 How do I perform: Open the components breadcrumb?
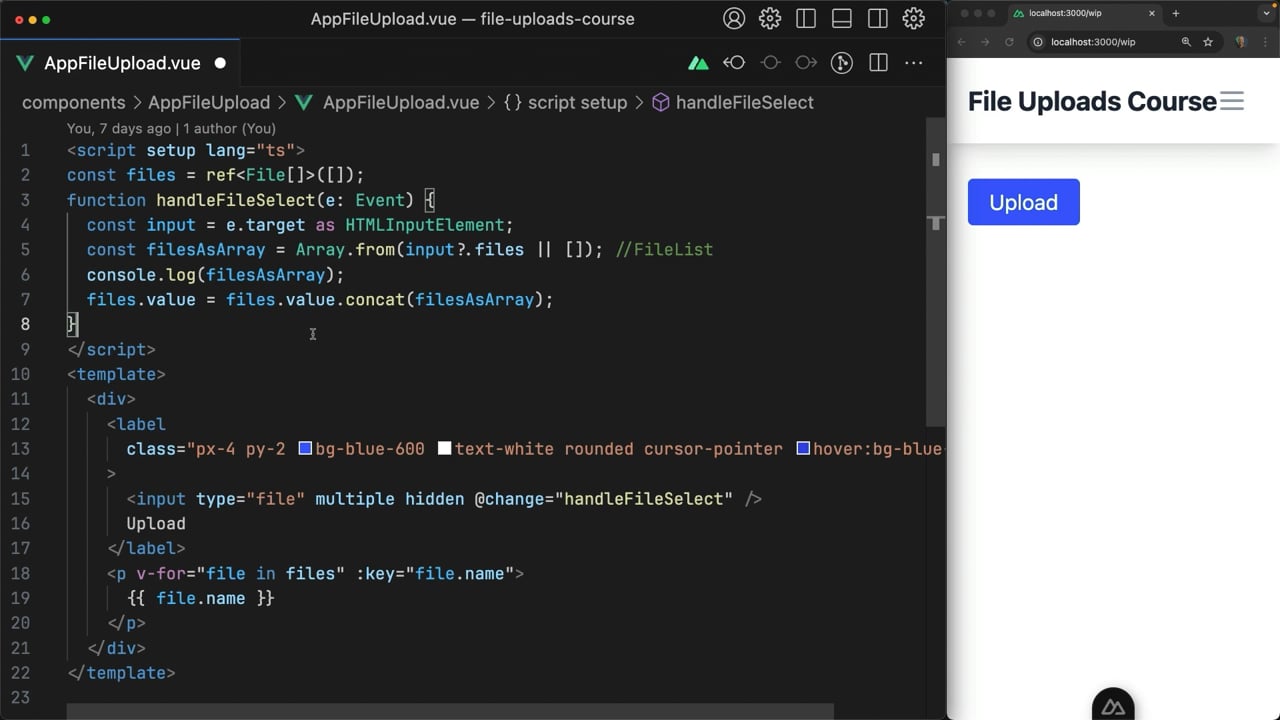(74, 102)
